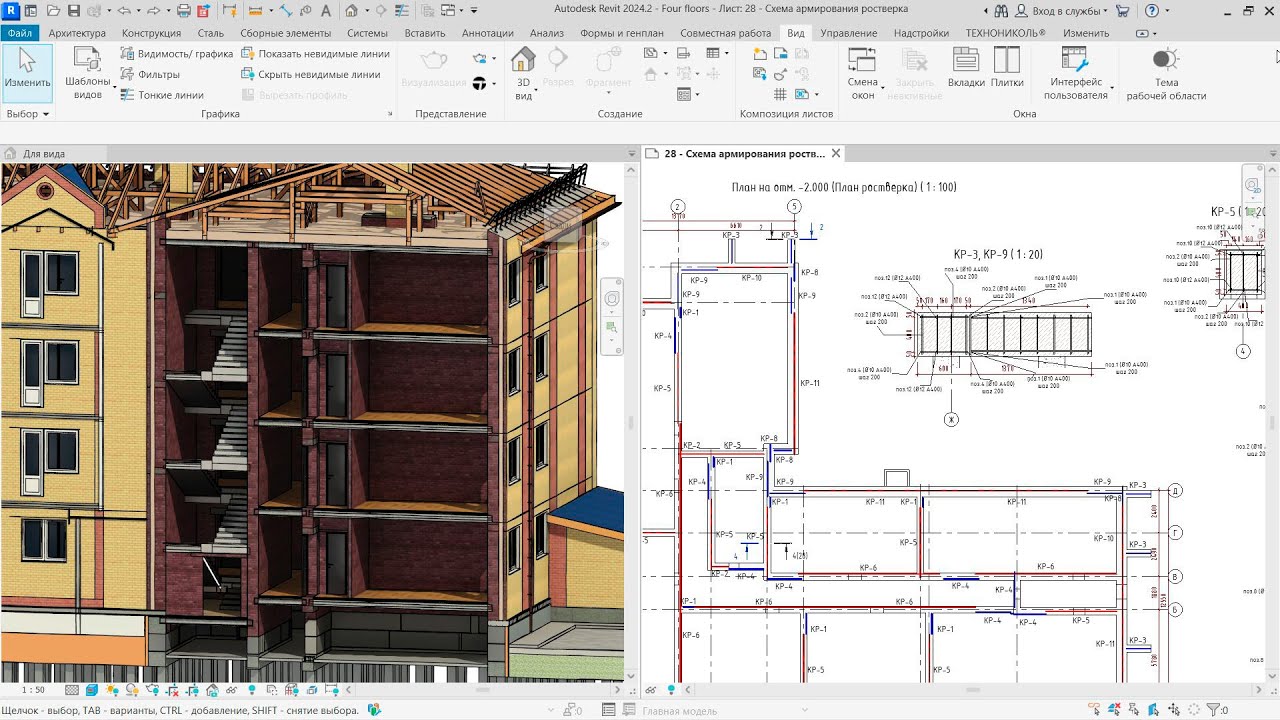1280x720 pixels.
Task: Close the '28 - Схема армирования' view tab
Action: pyautogui.click(x=836, y=153)
